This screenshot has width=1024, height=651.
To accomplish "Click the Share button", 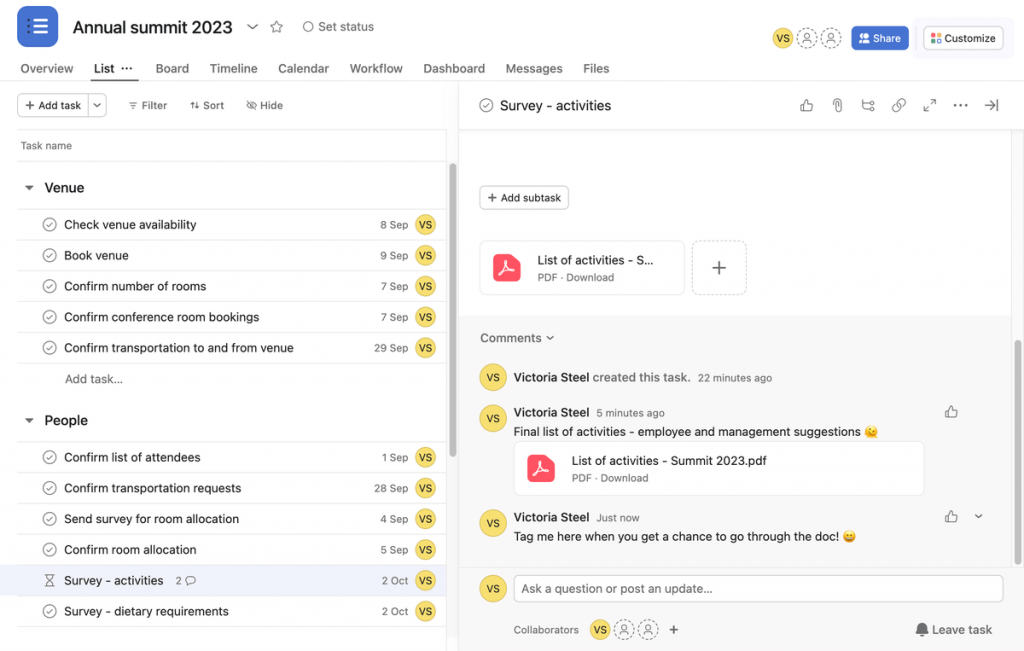I will (879, 38).
